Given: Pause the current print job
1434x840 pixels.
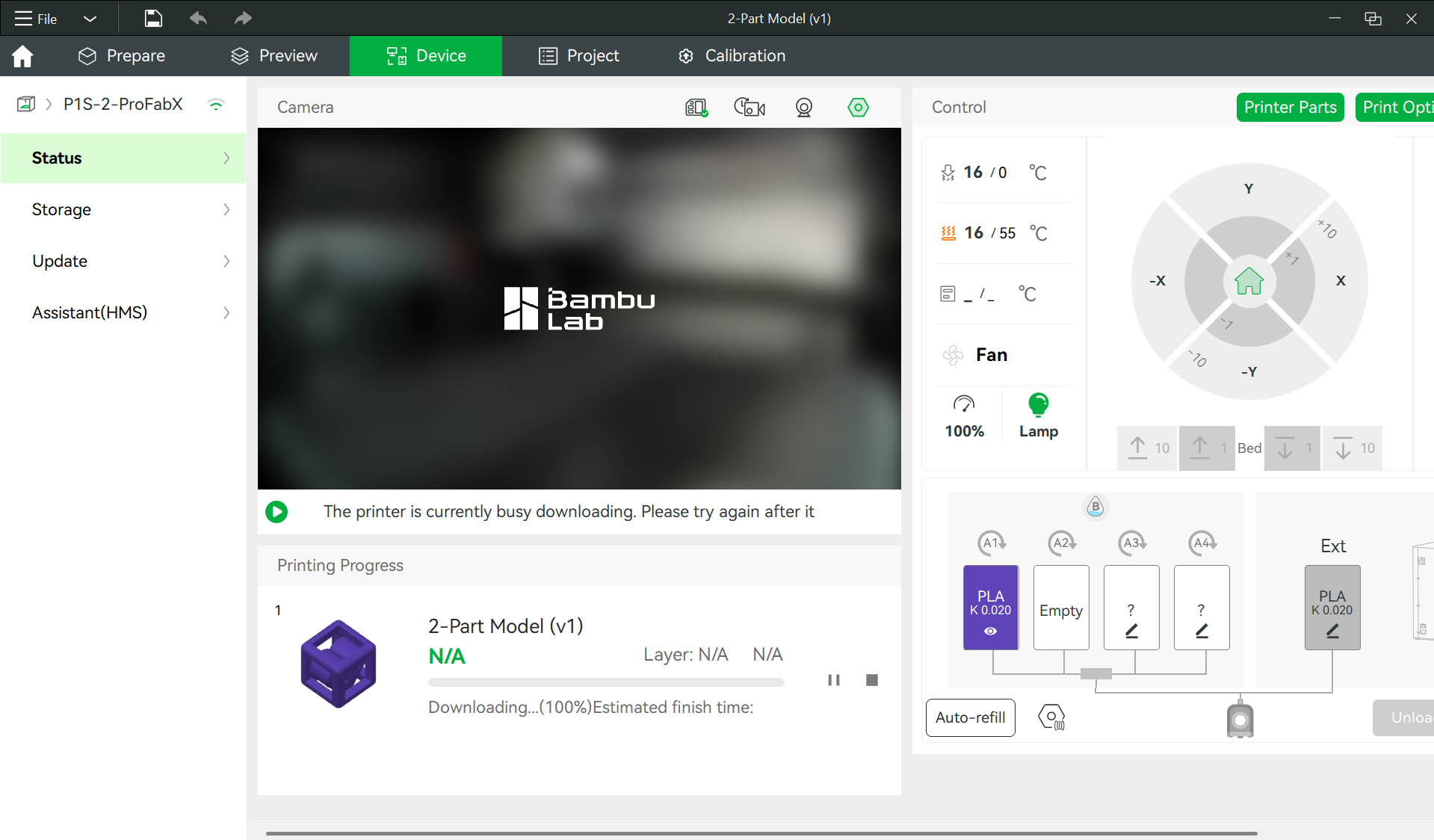Looking at the screenshot, I should coord(834,680).
